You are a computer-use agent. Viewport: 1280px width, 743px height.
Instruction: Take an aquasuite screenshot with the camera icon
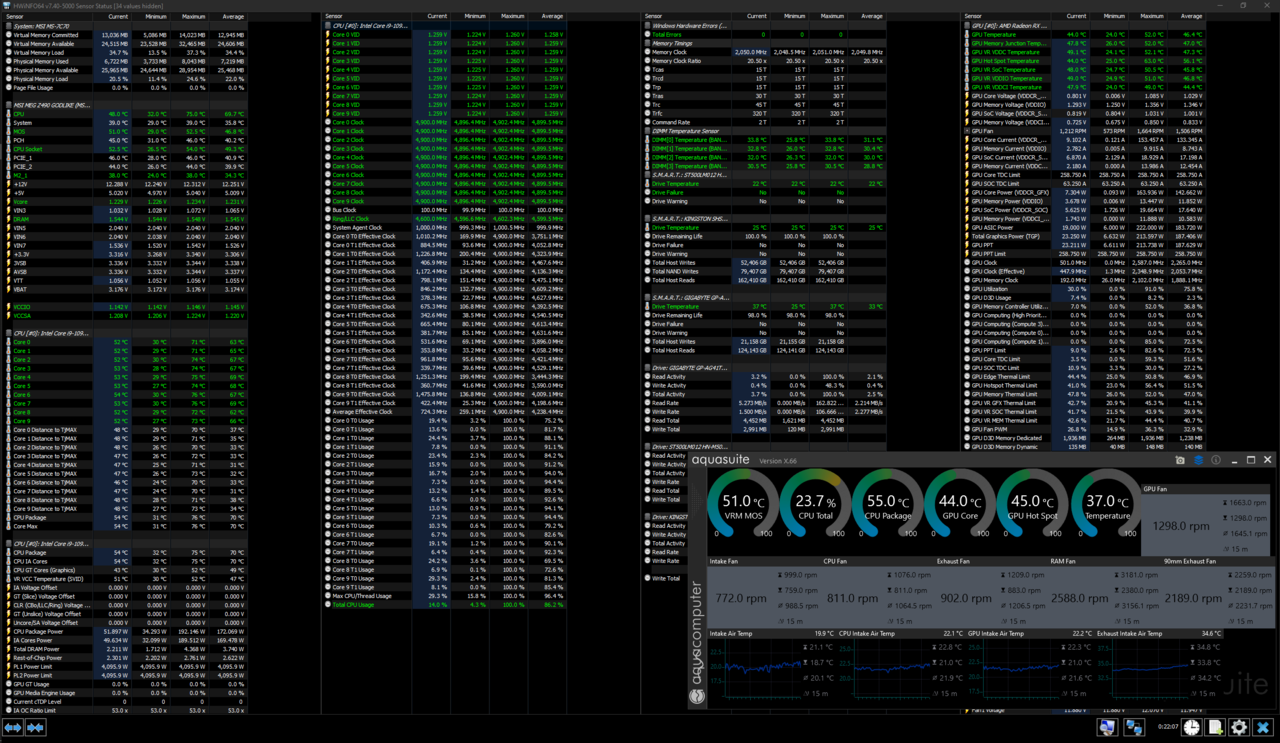coord(1180,460)
